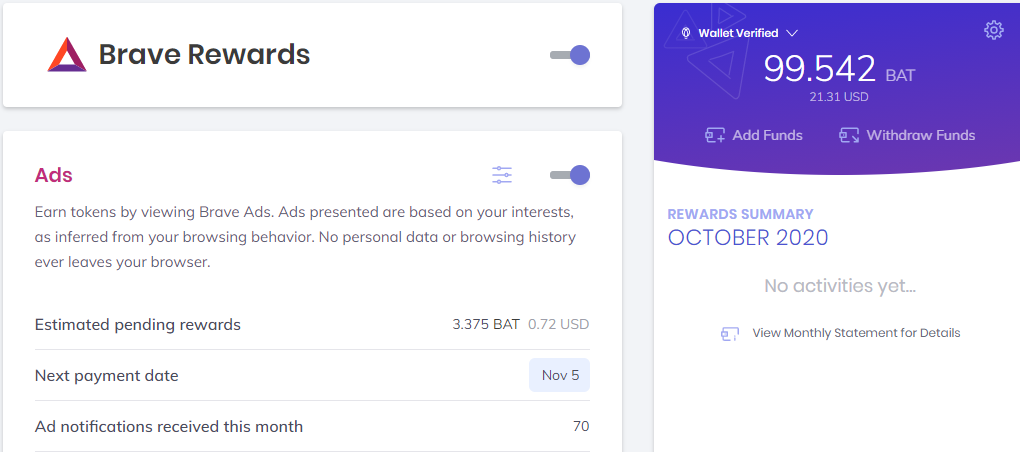Viewport: 1022px width, 452px height.
Task: Click the Ad notifications received count
Action: point(581,427)
